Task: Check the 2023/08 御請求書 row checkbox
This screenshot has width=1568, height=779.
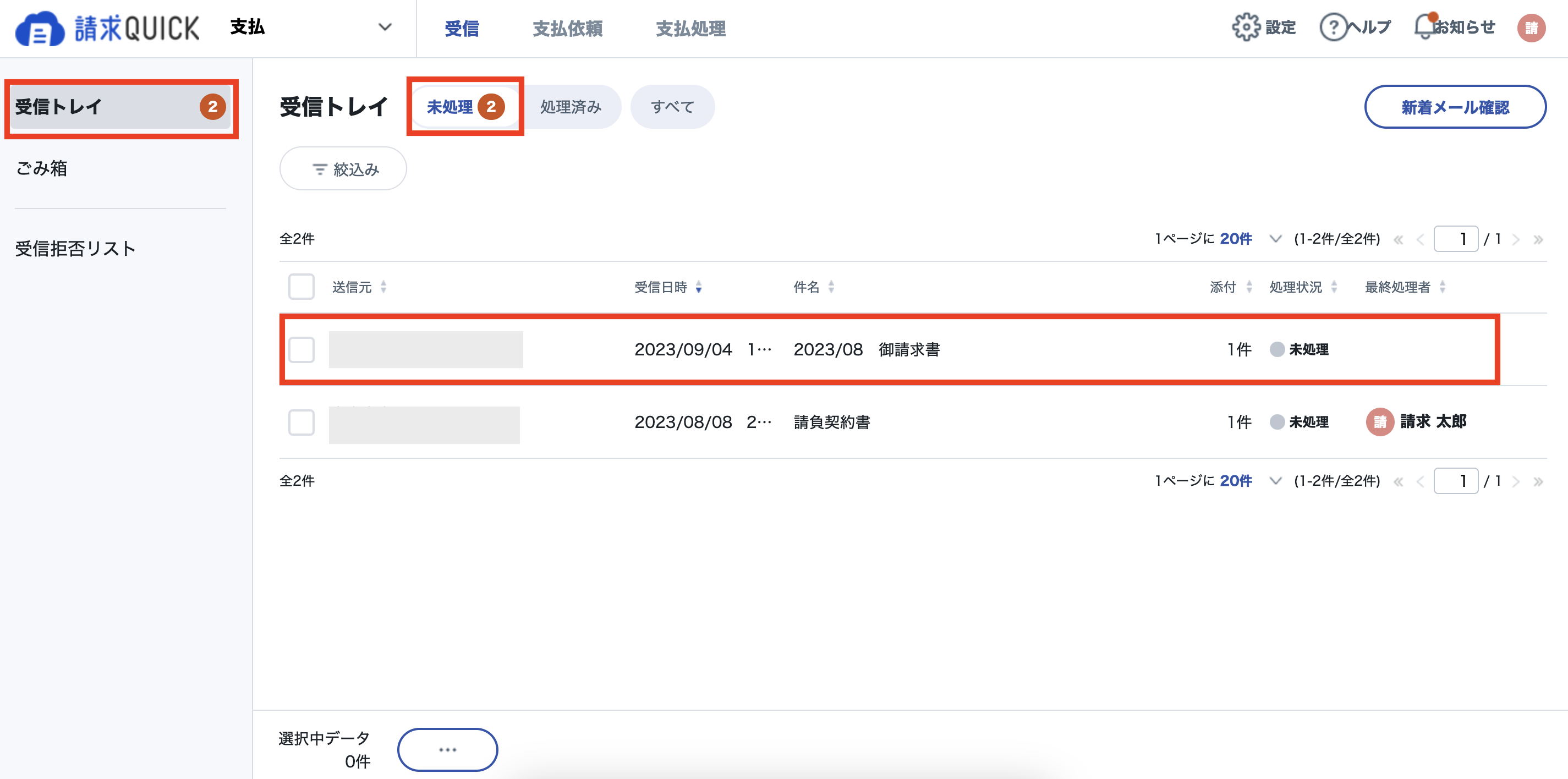Action: pos(301,349)
